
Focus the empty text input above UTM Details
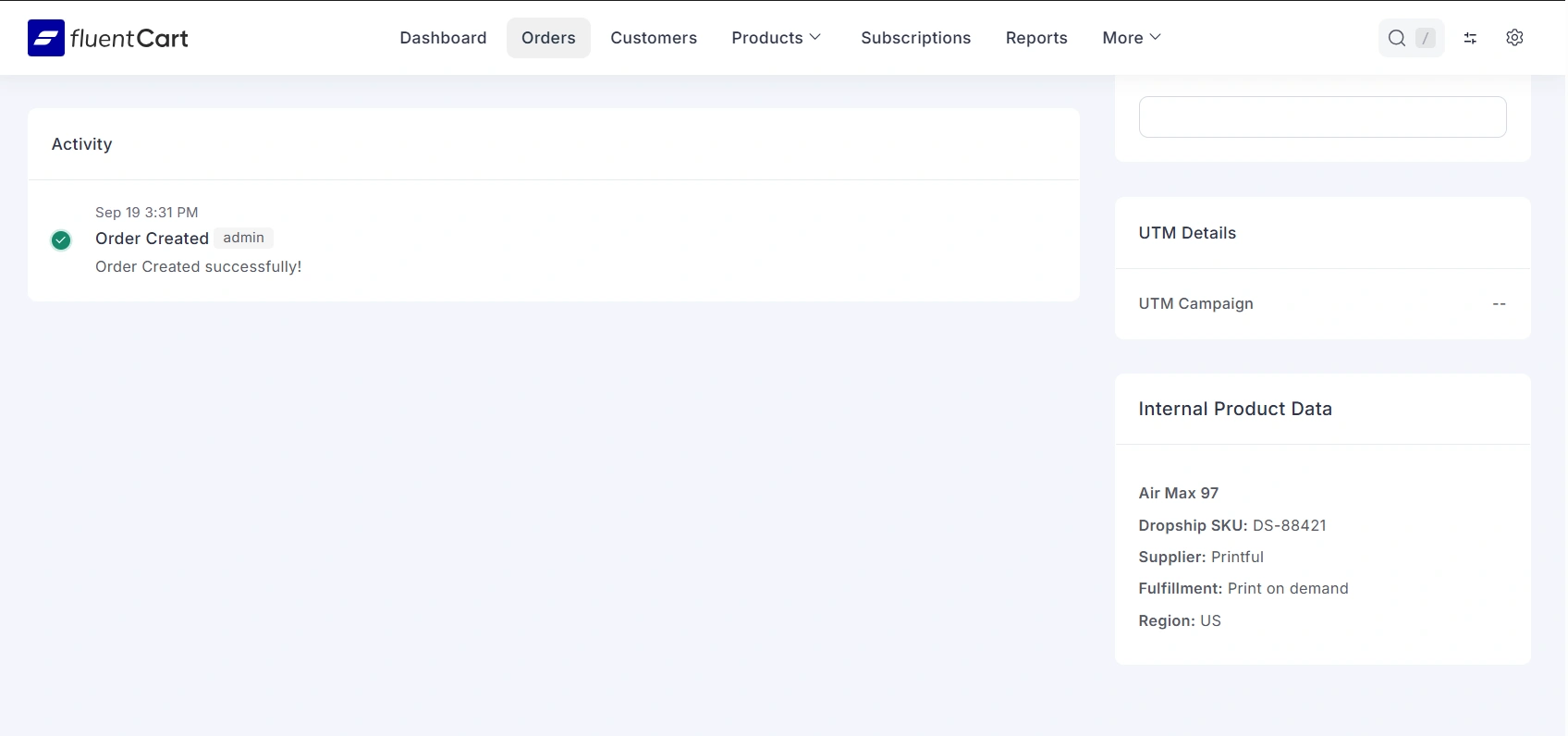pyautogui.click(x=1323, y=117)
